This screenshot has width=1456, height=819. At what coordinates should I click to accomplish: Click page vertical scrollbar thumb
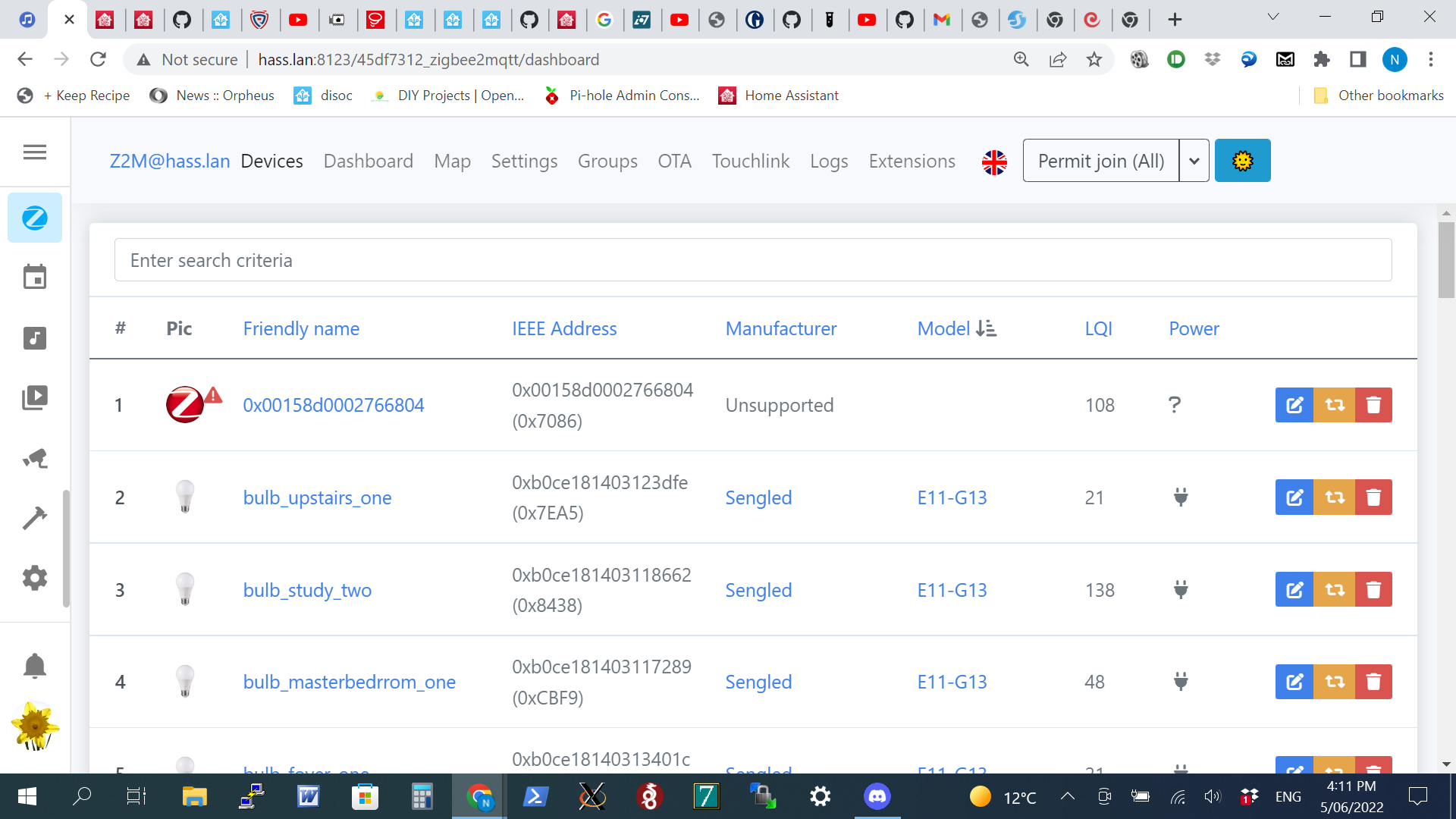(1446, 260)
